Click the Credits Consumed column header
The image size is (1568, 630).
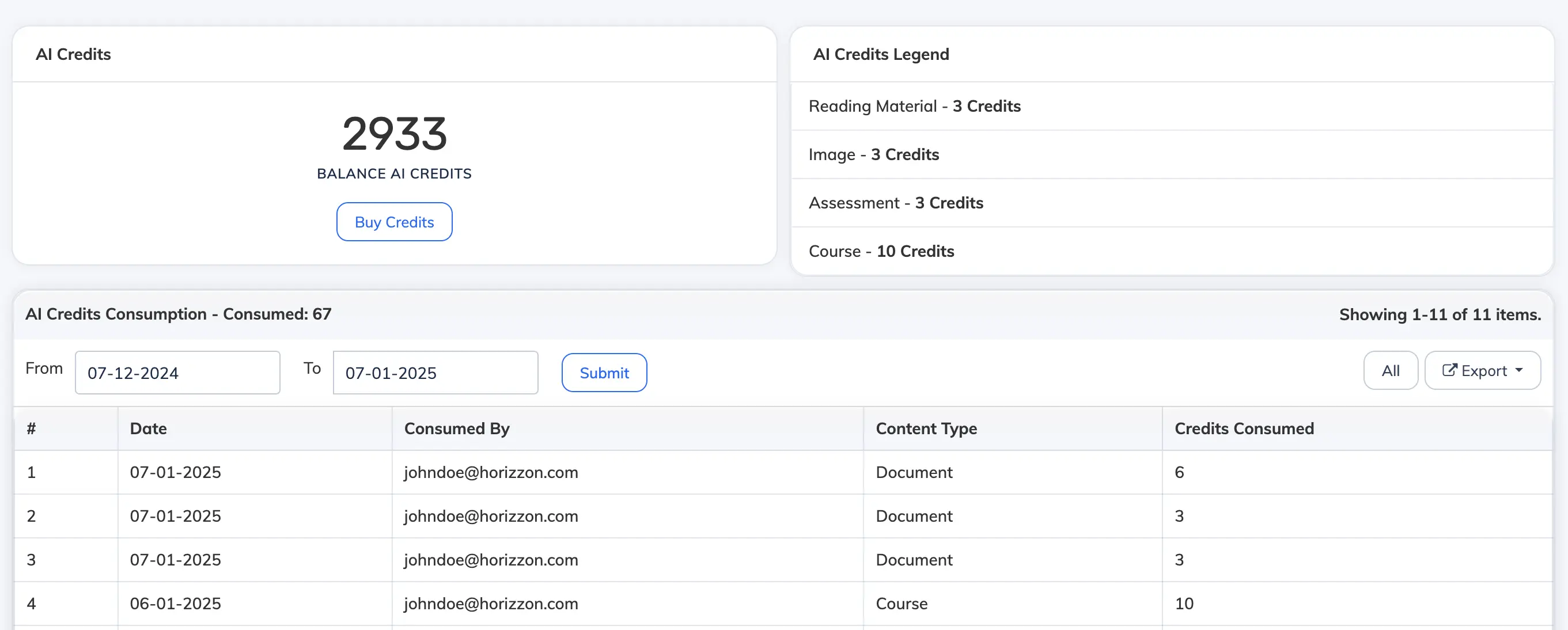coord(1244,428)
